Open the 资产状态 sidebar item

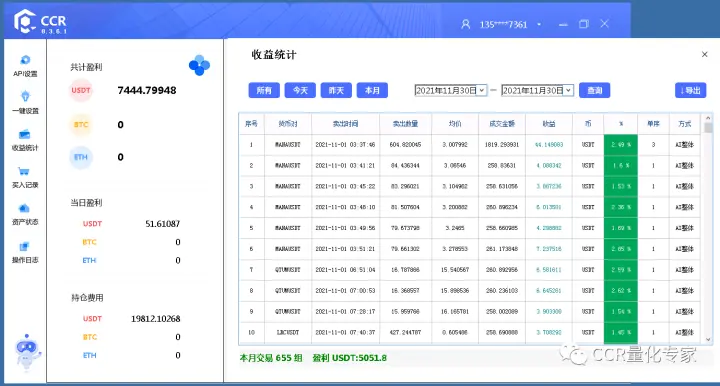(25, 214)
